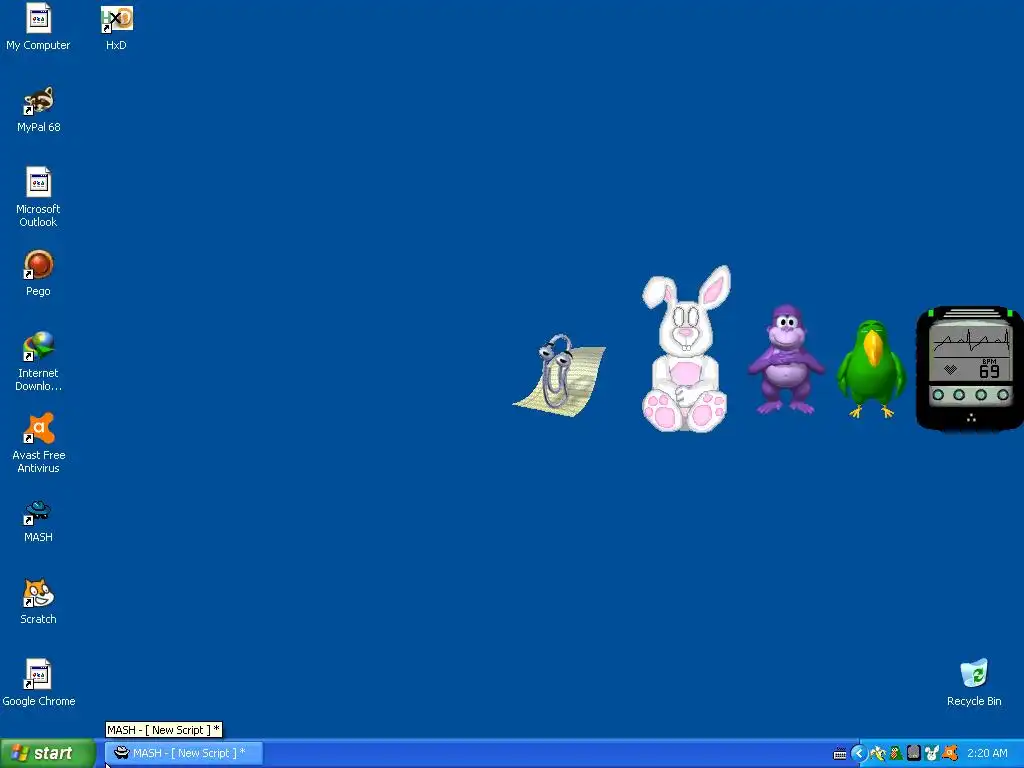This screenshot has width=1024, height=768.
Task: Click the purple Bonzi gorilla character
Action: point(786,359)
